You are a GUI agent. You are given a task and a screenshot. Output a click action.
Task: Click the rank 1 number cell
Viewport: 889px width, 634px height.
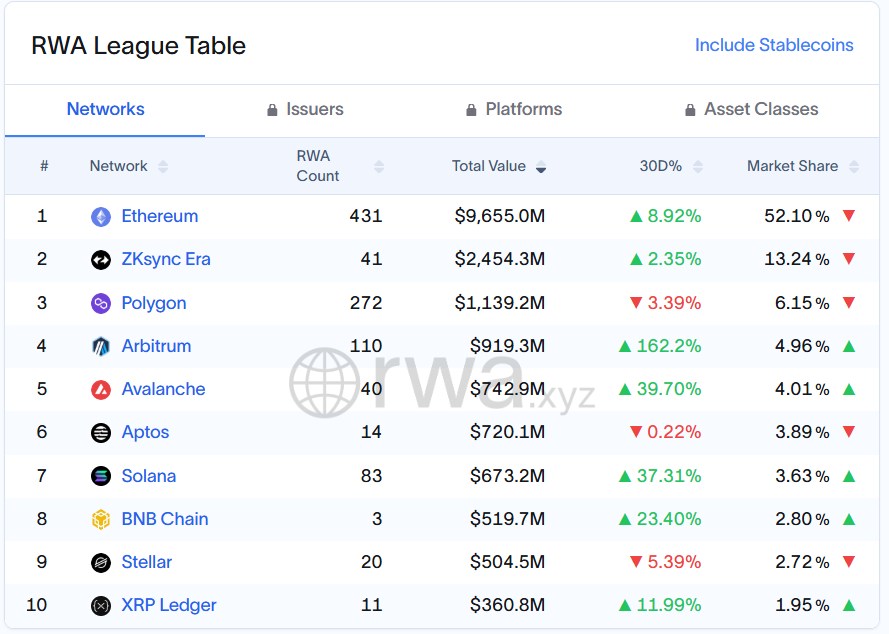[x=42, y=216]
